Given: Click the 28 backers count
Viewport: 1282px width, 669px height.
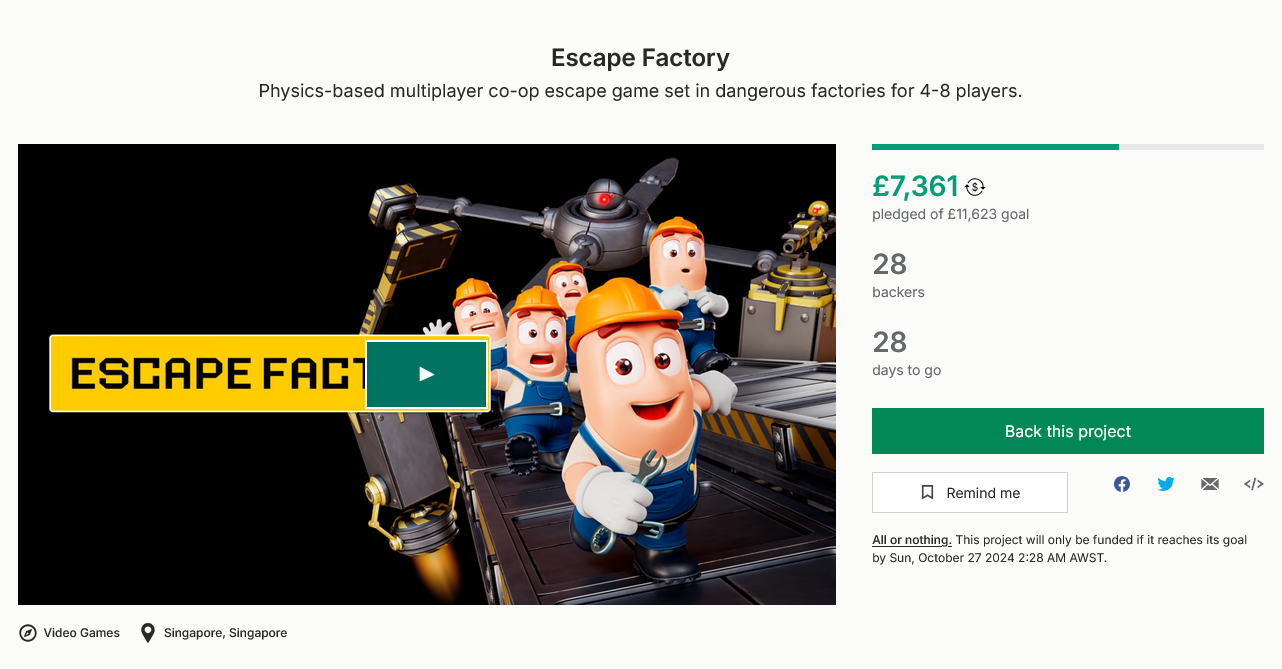Looking at the screenshot, I should 890,265.
